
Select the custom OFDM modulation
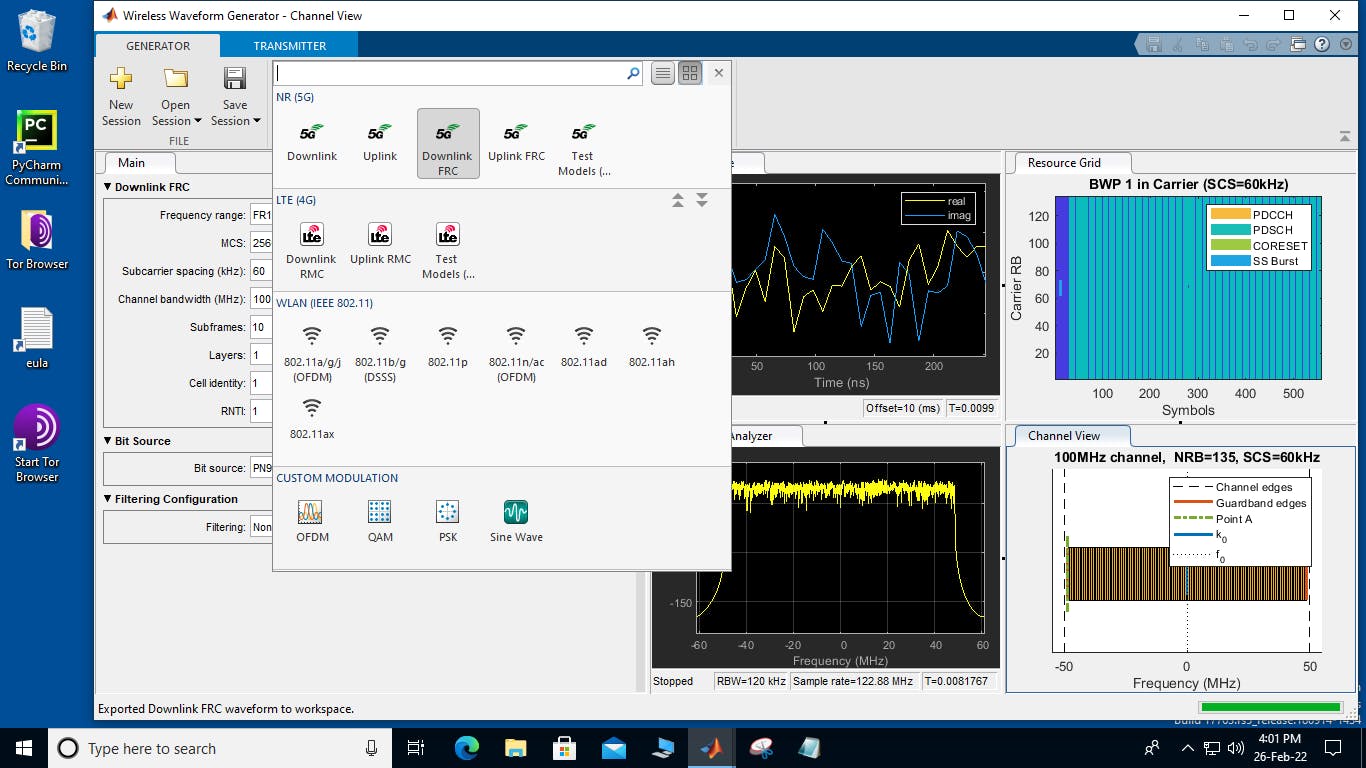click(x=312, y=521)
